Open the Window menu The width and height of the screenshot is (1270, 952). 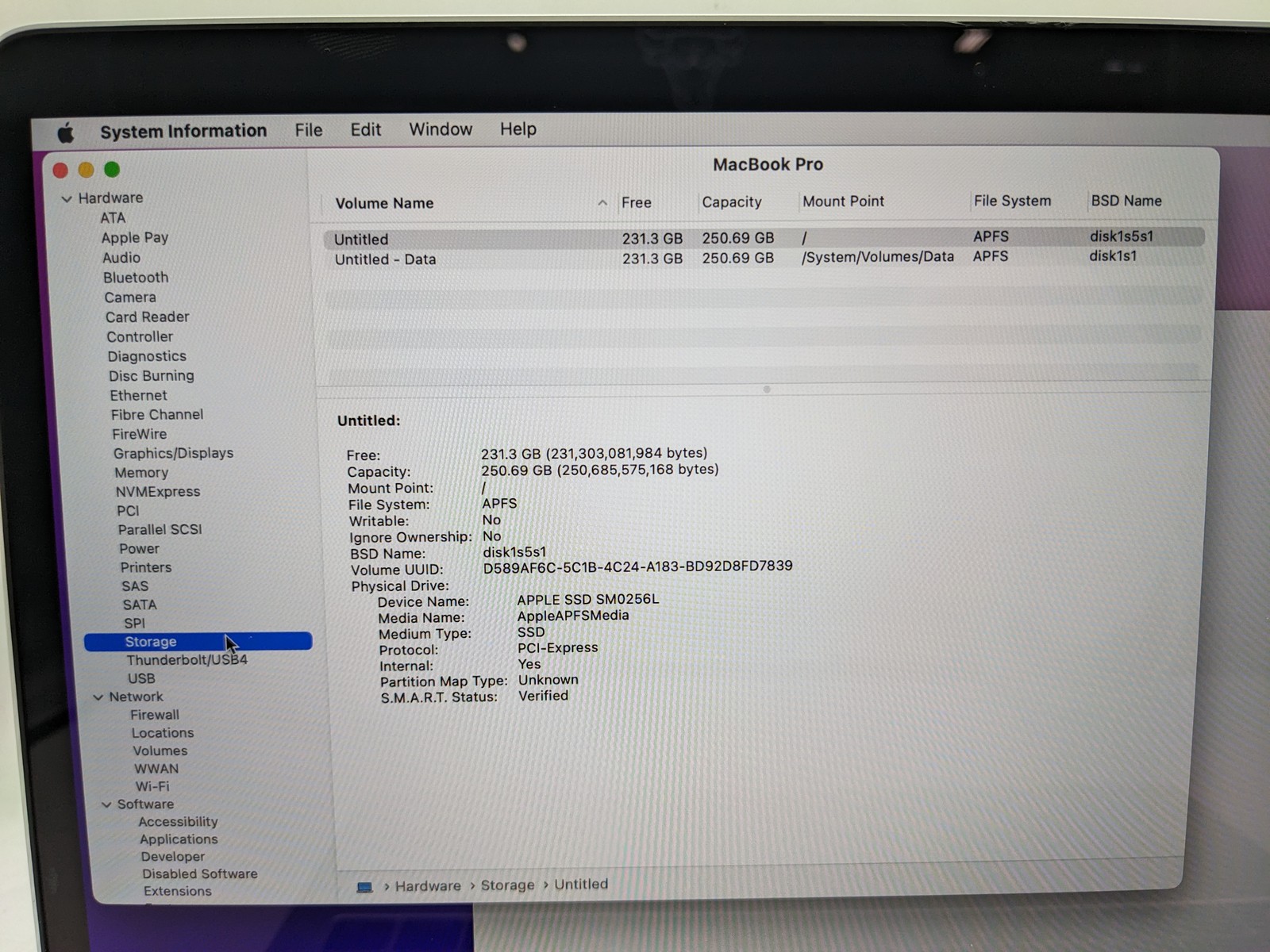pyautogui.click(x=441, y=129)
